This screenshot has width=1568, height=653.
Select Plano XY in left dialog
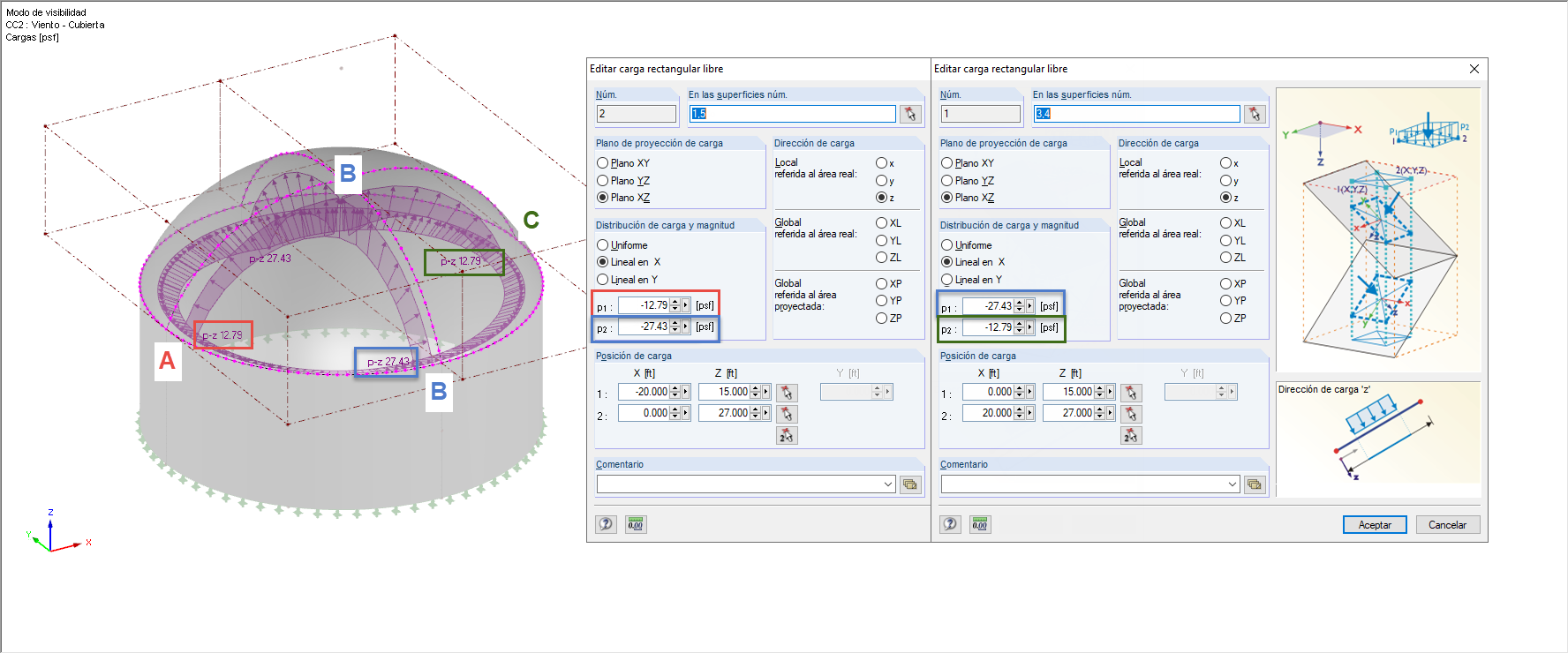tap(623, 163)
